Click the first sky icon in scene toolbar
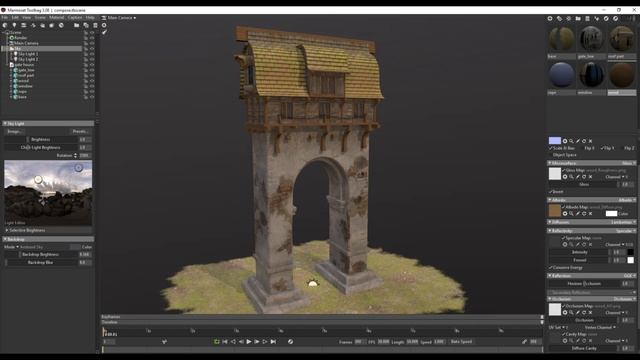The image size is (640, 360). point(5,25)
